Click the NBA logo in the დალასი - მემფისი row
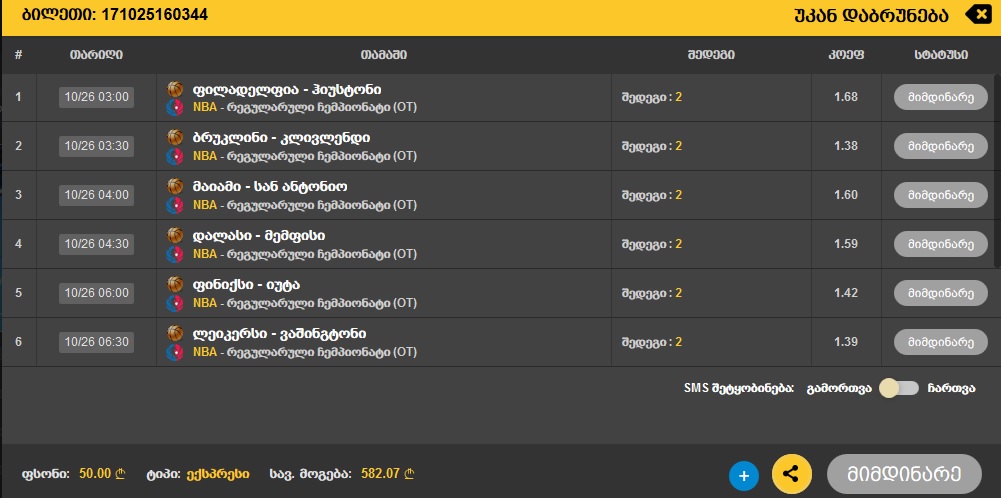Image resolution: width=1001 pixels, height=498 pixels. click(x=174, y=254)
